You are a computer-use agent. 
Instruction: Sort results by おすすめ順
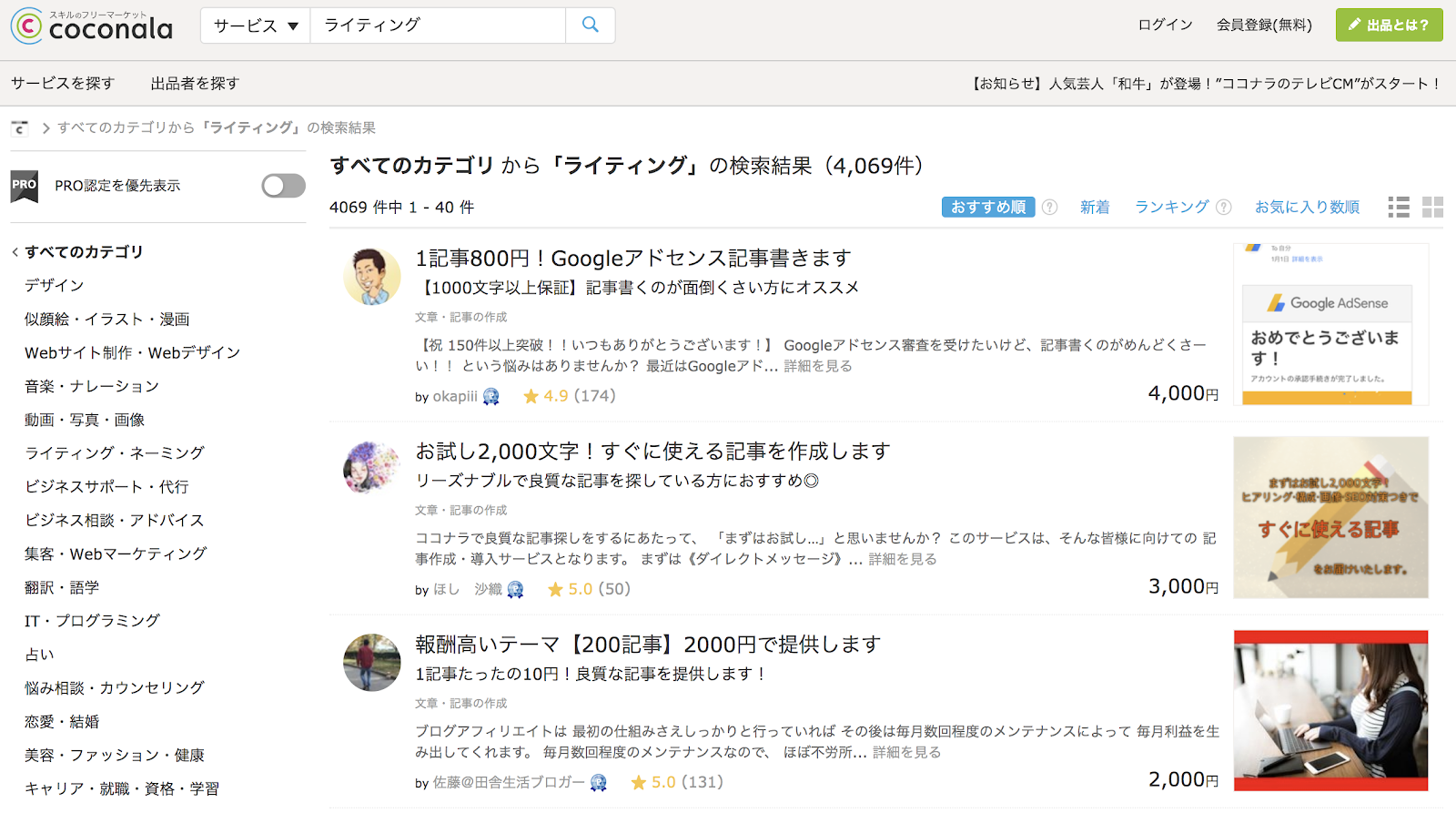click(x=988, y=208)
